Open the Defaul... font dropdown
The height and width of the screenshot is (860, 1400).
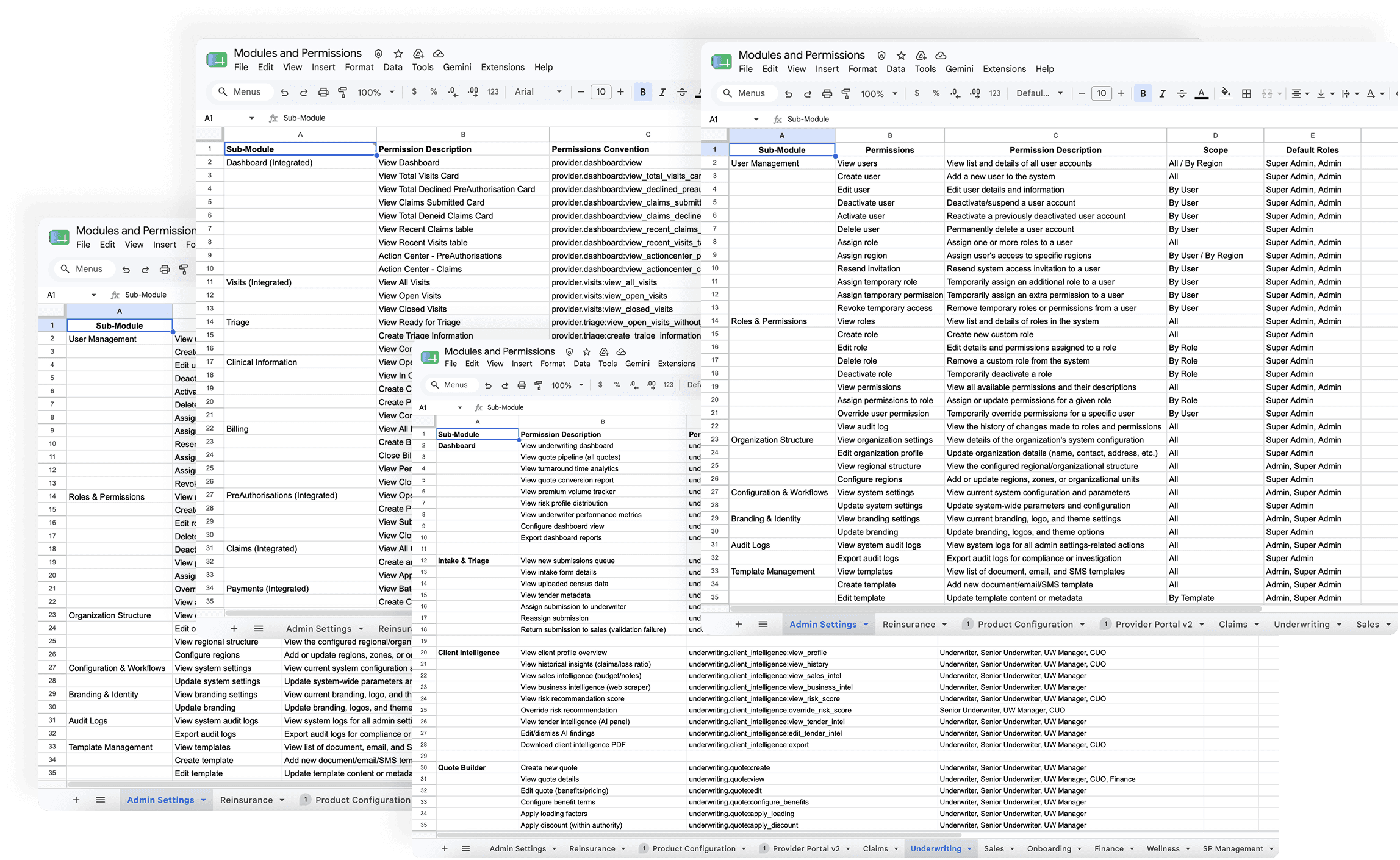1039,93
